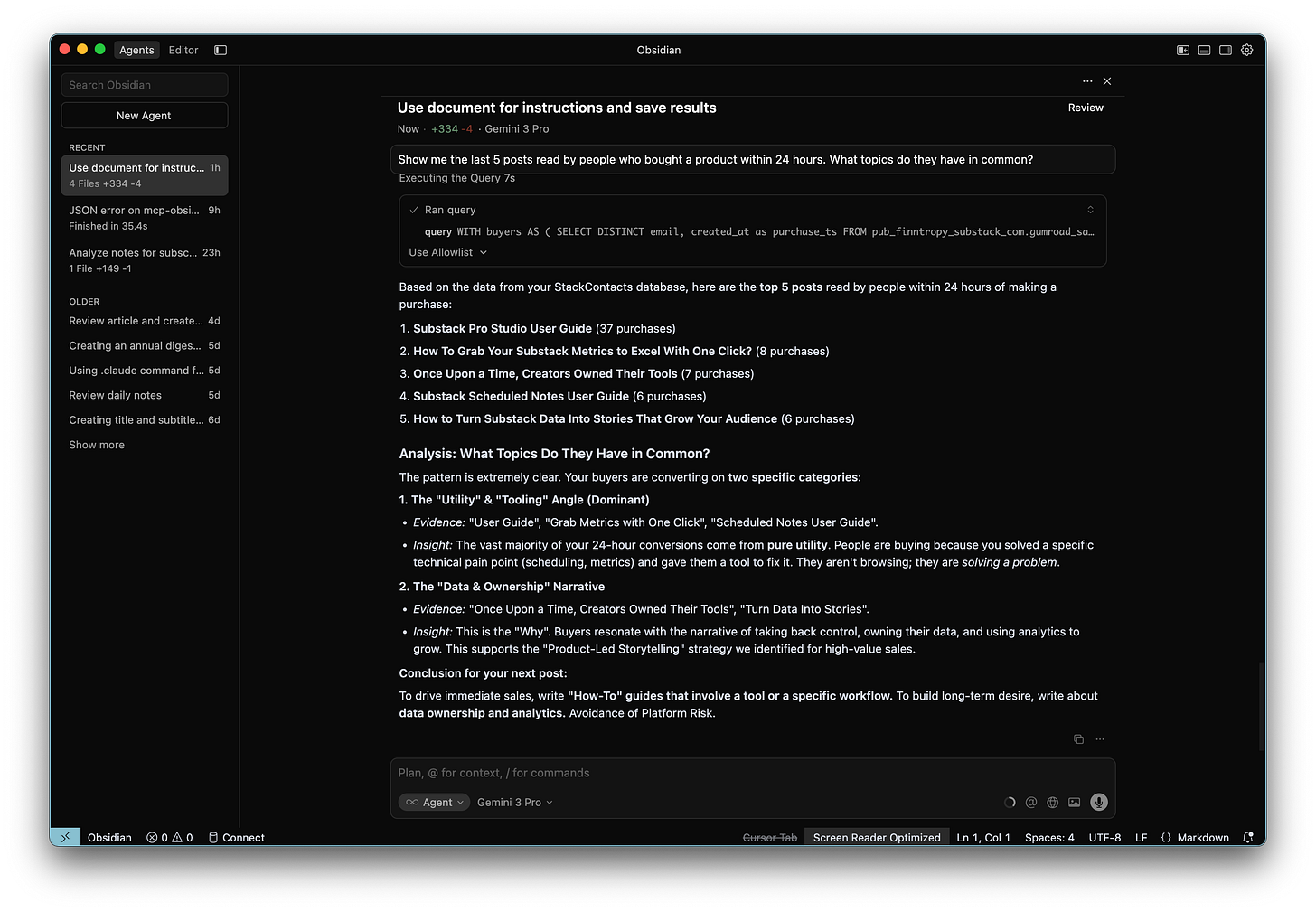Switch to Agents tab
This screenshot has width=1316, height=912.
[137, 51]
